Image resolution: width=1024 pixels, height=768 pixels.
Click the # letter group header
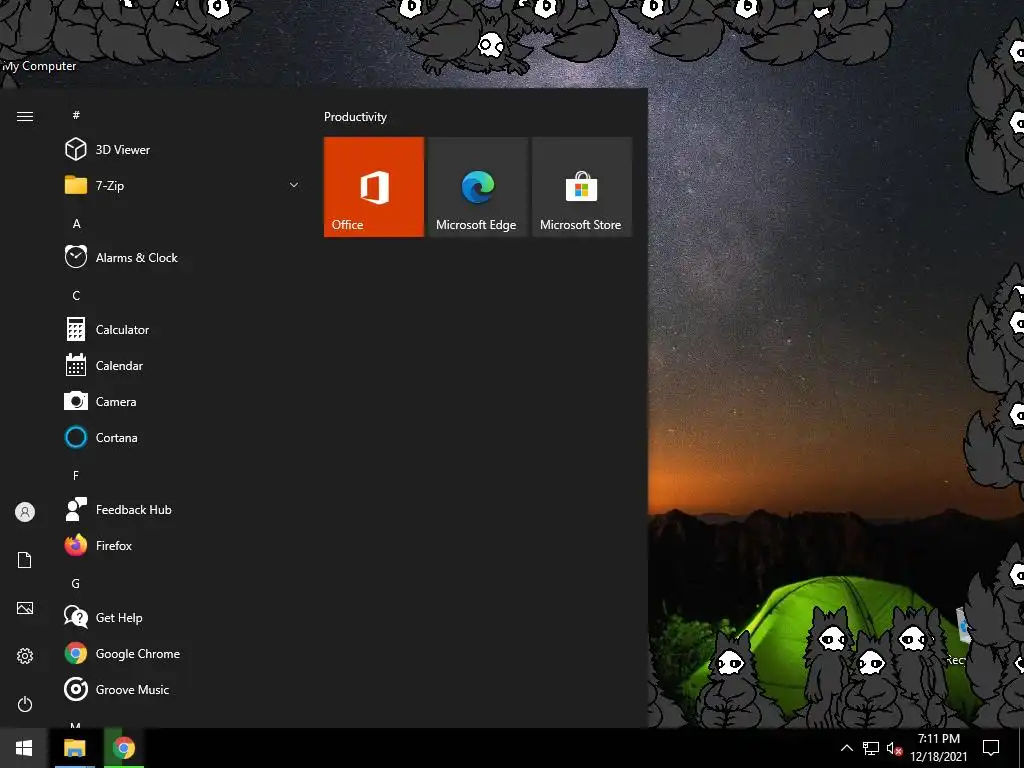tap(76, 115)
